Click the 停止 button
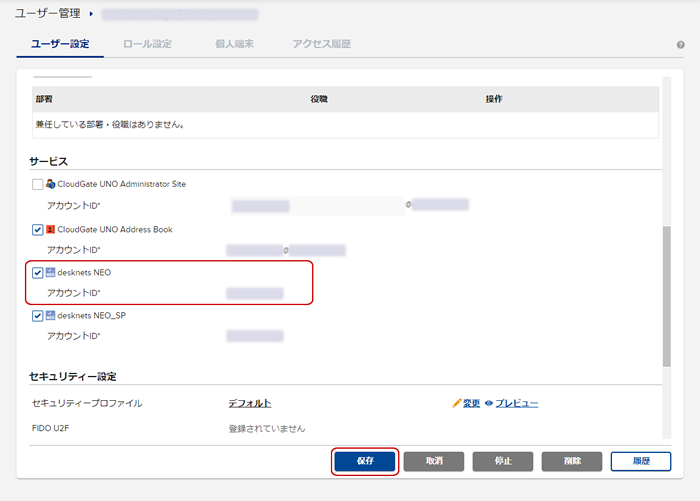 point(503,461)
